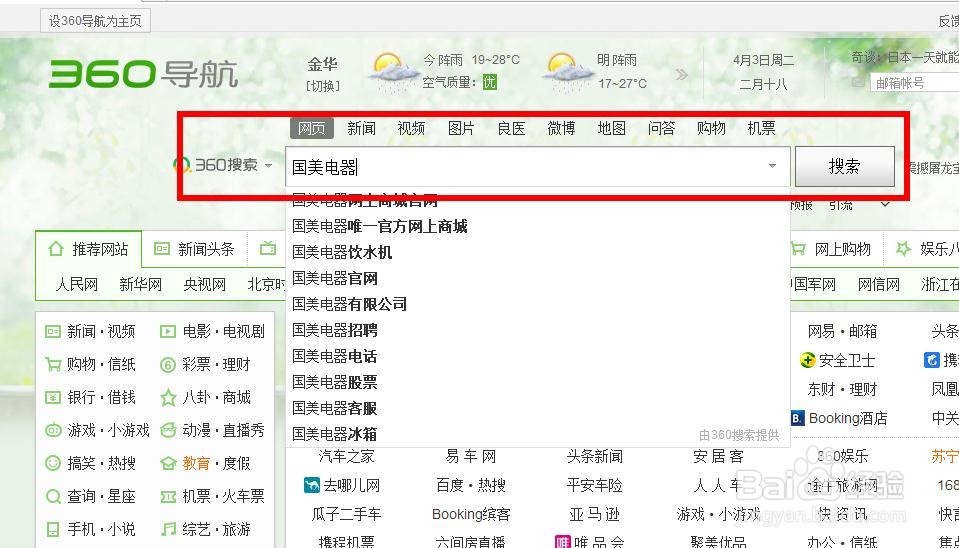Switch to the 视频 search tab
Viewport: 959px width, 548px height.
tap(411, 128)
